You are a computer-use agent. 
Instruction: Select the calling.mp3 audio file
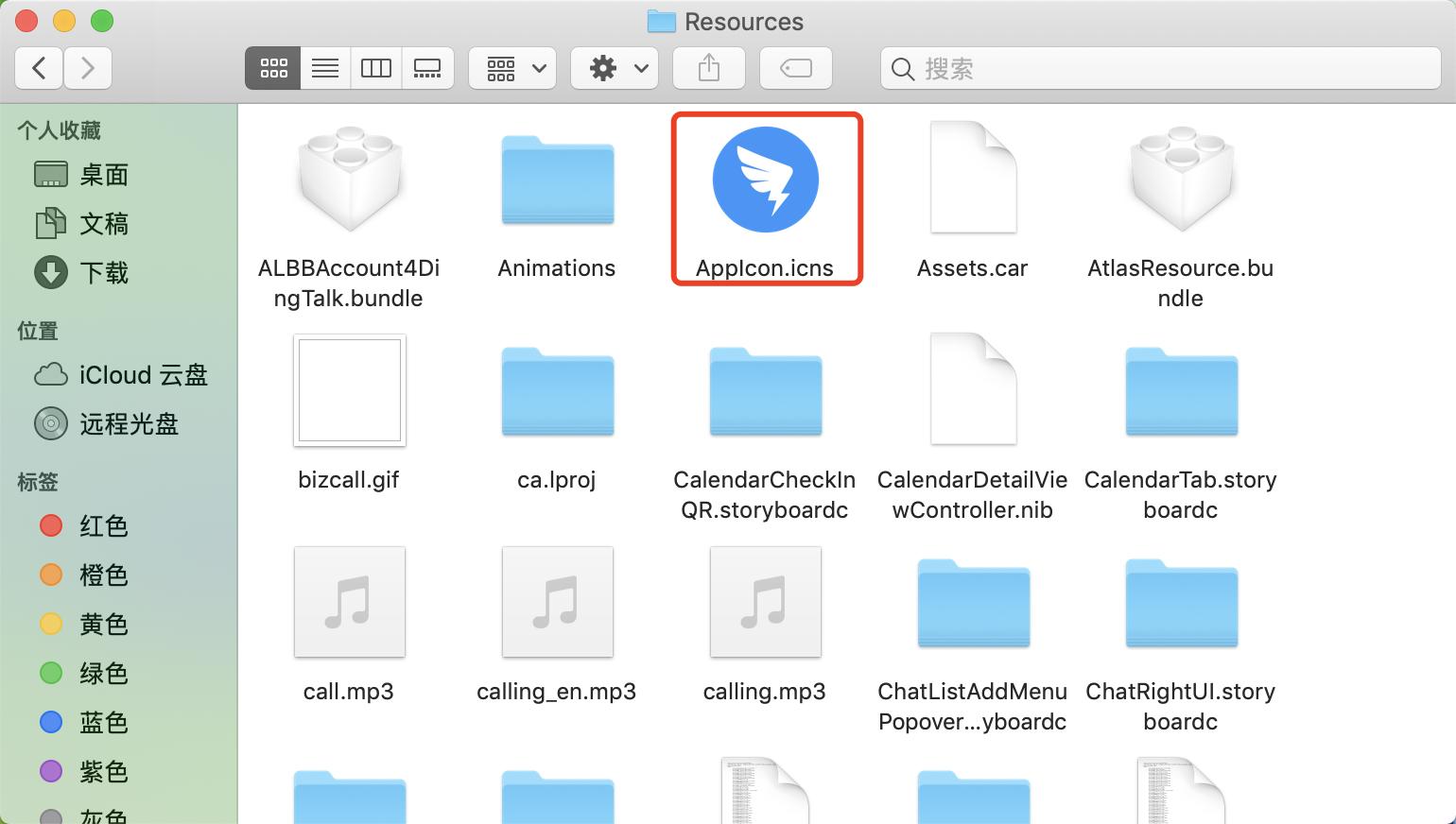coord(766,602)
